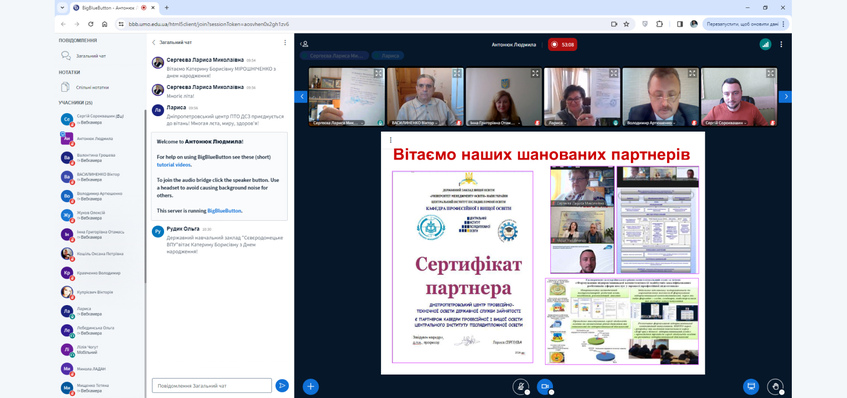This screenshot has height=398, width=847.
Task: Click the message input field Повідомлення Загальний чат
Action: 212,386
